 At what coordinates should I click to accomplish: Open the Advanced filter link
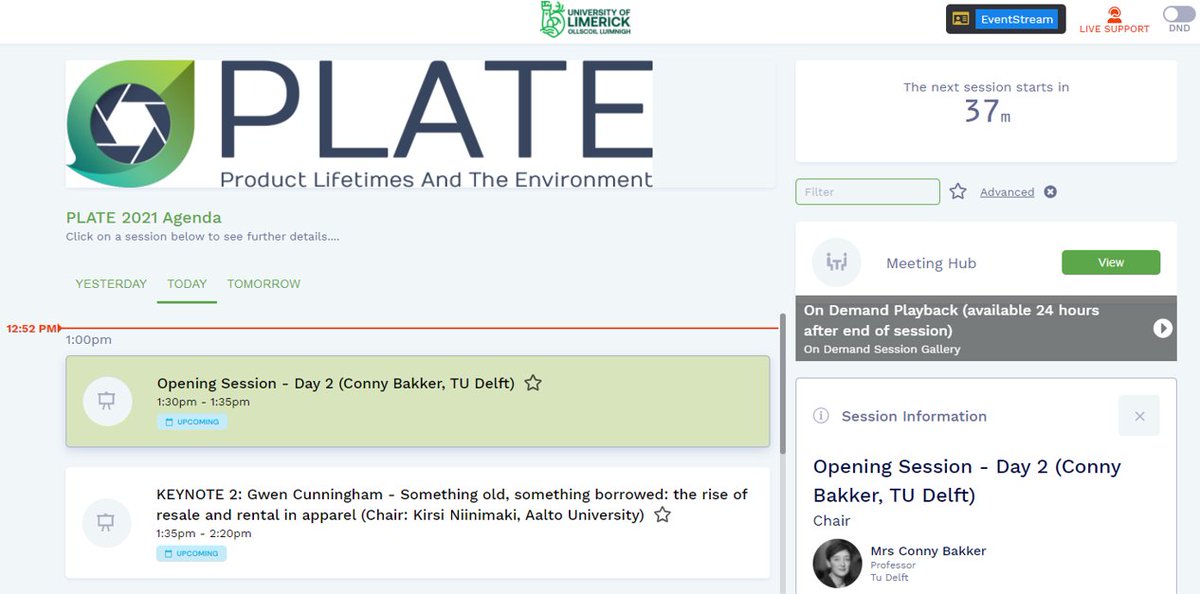click(x=1007, y=192)
